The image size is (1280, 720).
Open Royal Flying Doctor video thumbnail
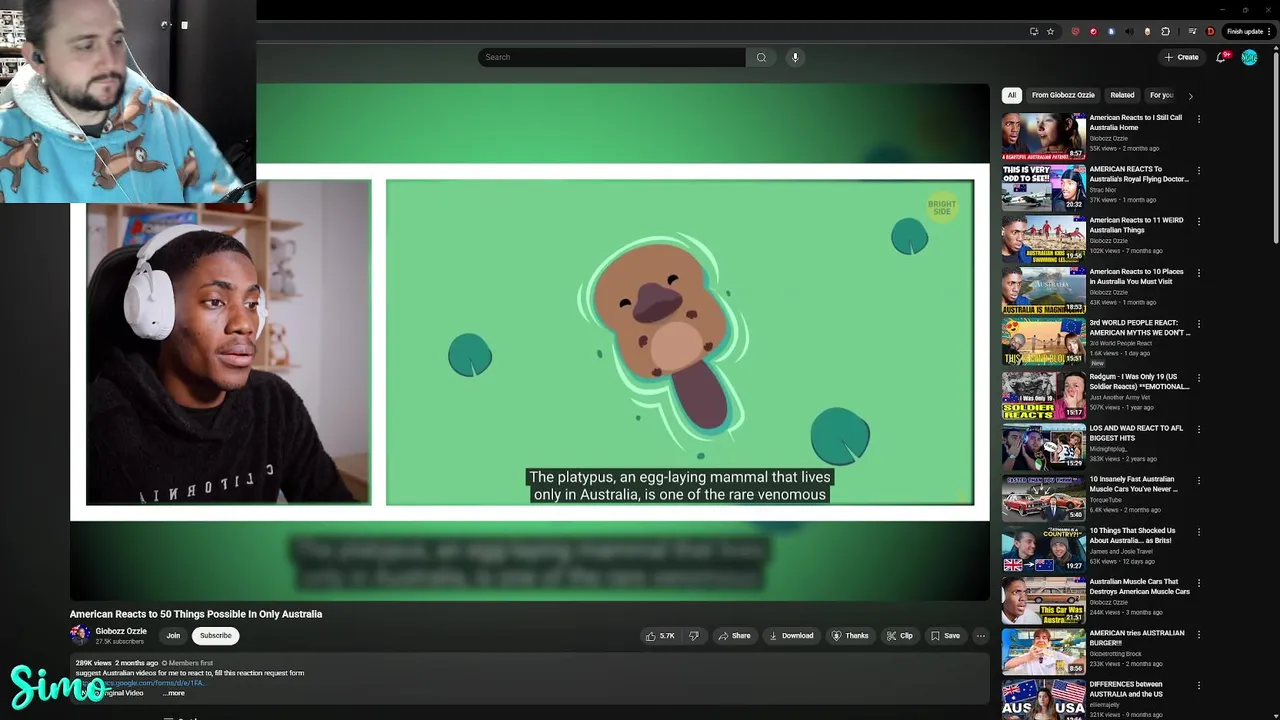point(1044,187)
